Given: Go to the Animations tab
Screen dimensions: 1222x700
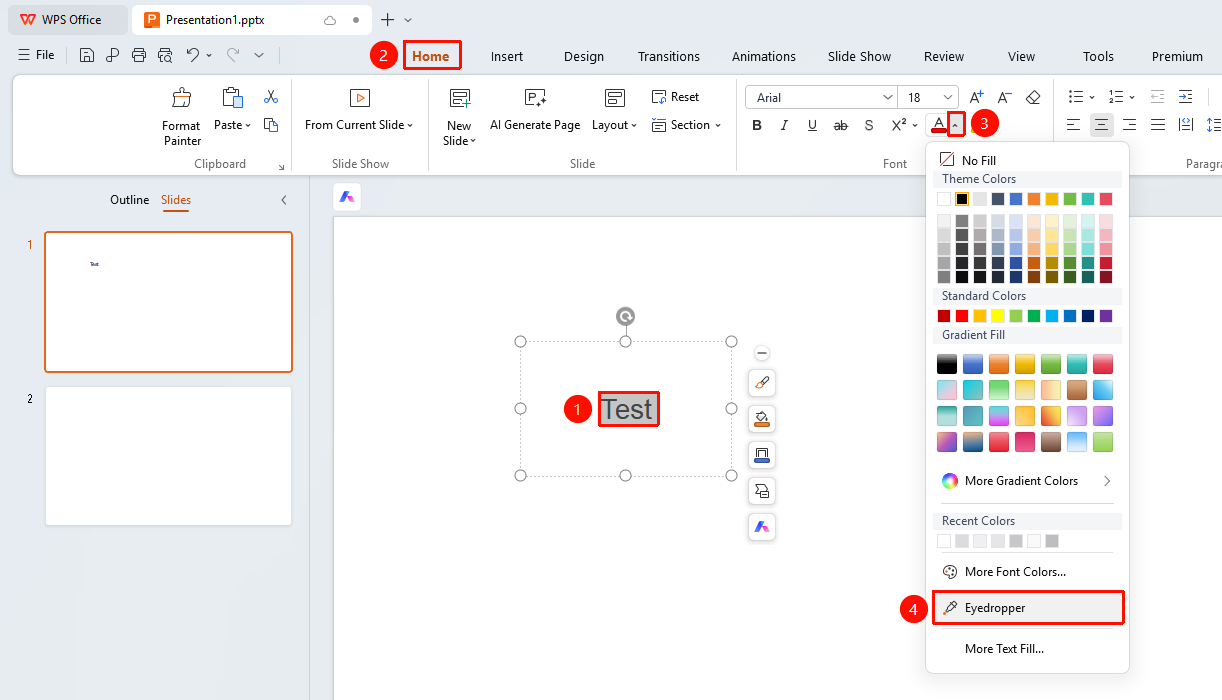Looking at the screenshot, I should point(764,56).
